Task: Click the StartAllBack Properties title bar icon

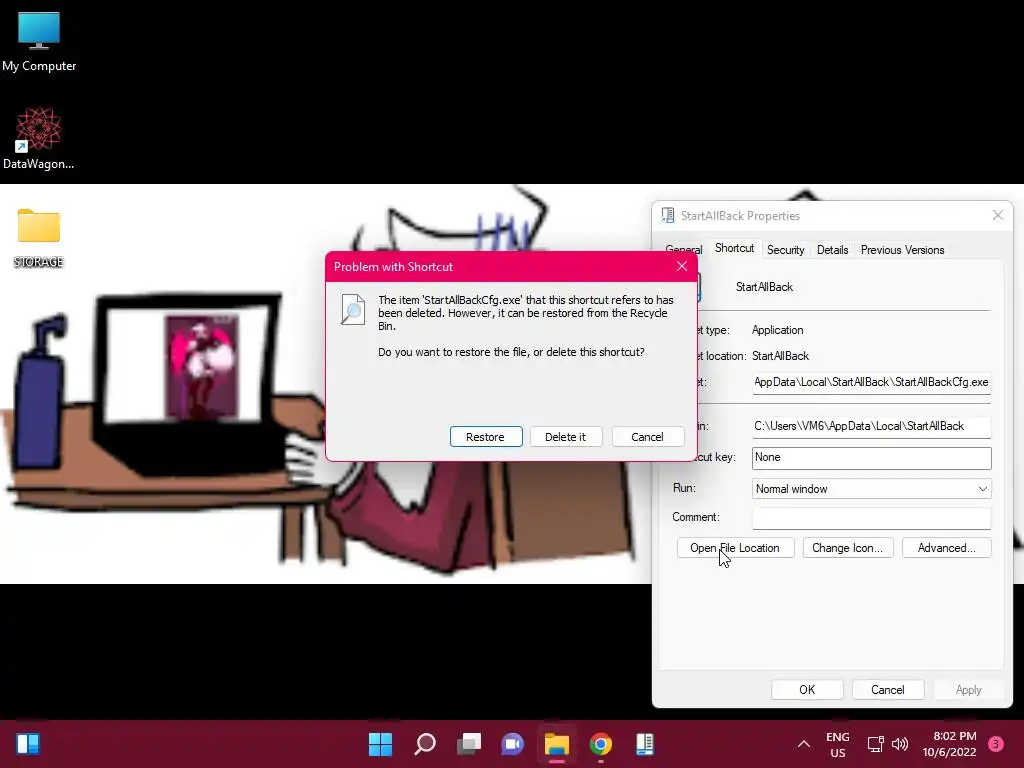Action: (x=667, y=216)
